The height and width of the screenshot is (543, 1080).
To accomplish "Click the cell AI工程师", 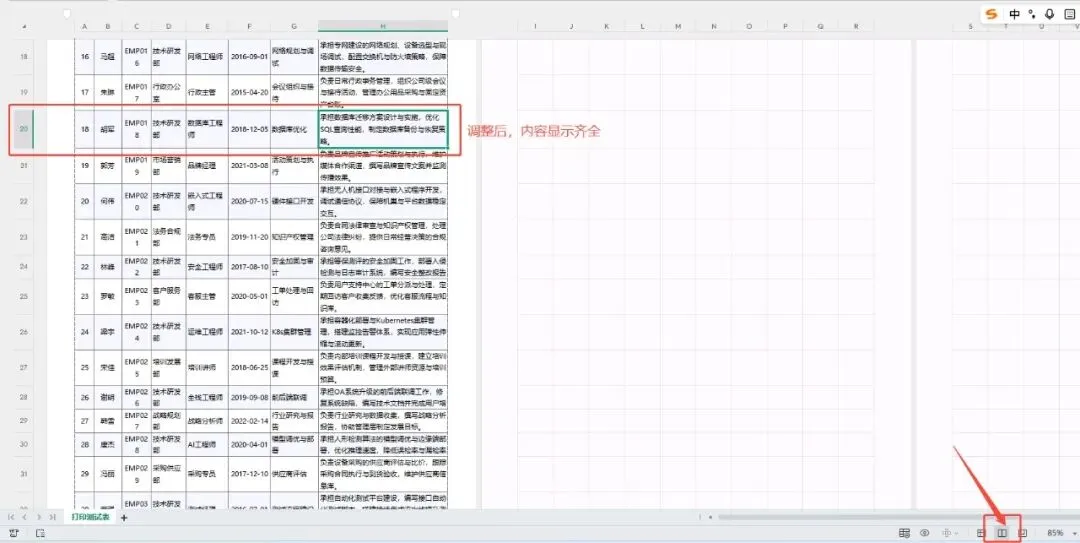I will (x=207, y=444).
